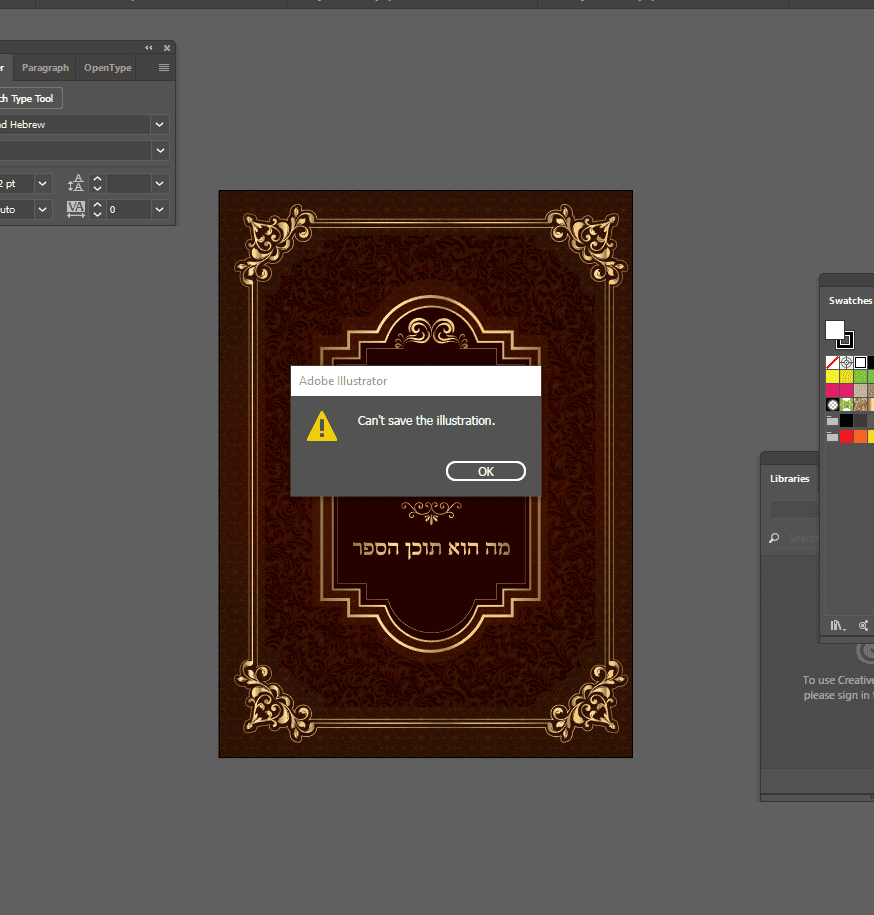Viewport: 874px width, 915px height.
Task: Increase leading with the up stepper arrow
Action: pyautogui.click(x=97, y=179)
